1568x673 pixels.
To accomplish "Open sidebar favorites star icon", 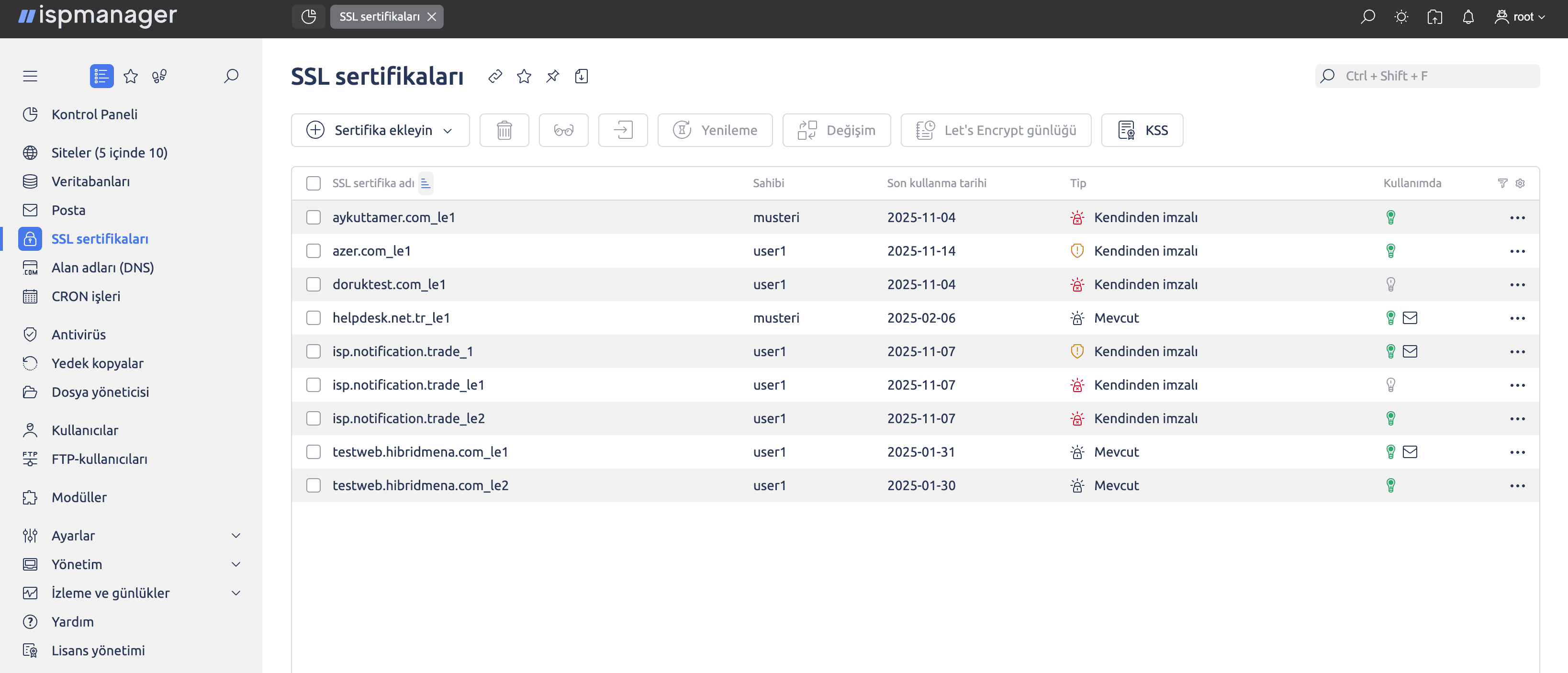I will (x=131, y=76).
